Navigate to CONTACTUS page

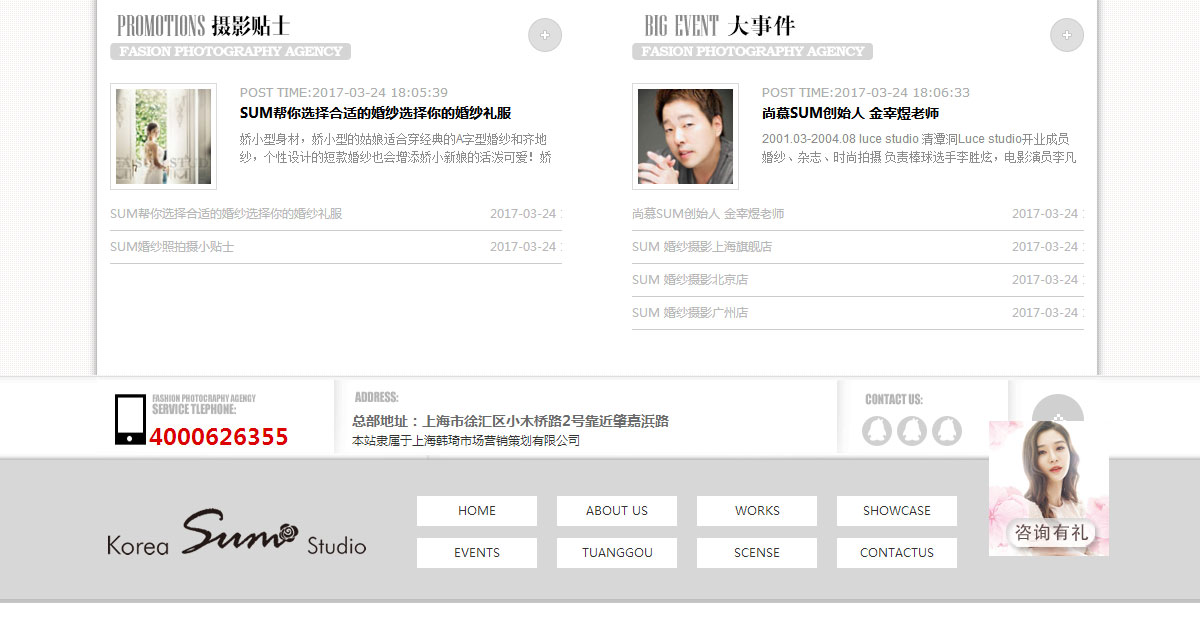coord(897,553)
